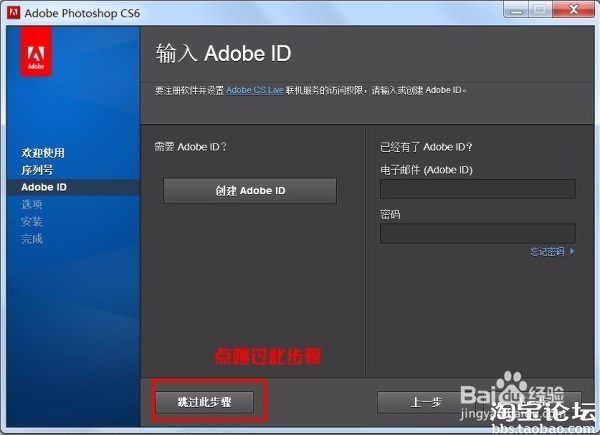The width and height of the screenshot is (600, 435).
Task: Select the 完成 step in sidebar
Action: (32, 239)
